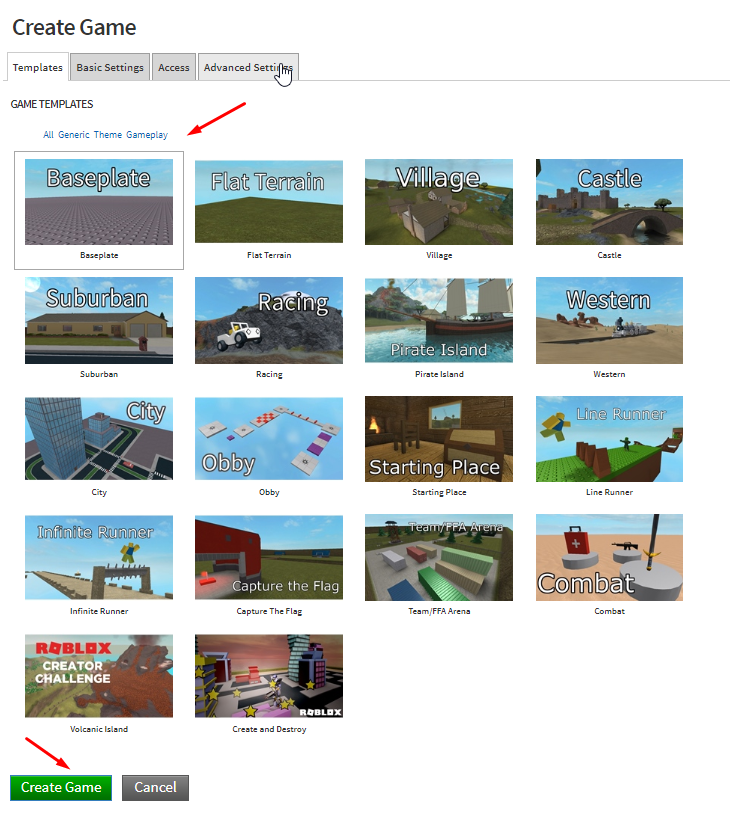Image resolution: width=733 pixels, height=822 pixels.
Task: Click the 'Western' caption text
Action: [x=609, y=374]
